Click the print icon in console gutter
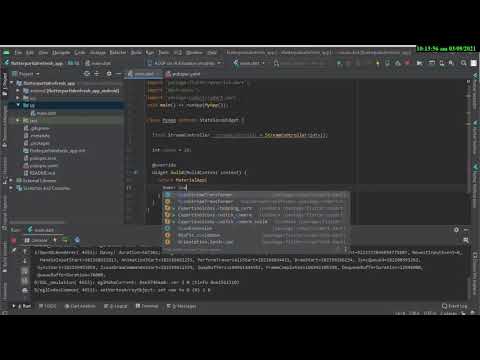This screenshot has width=480, height=360. pyautogui.click(x=25, y=291)
